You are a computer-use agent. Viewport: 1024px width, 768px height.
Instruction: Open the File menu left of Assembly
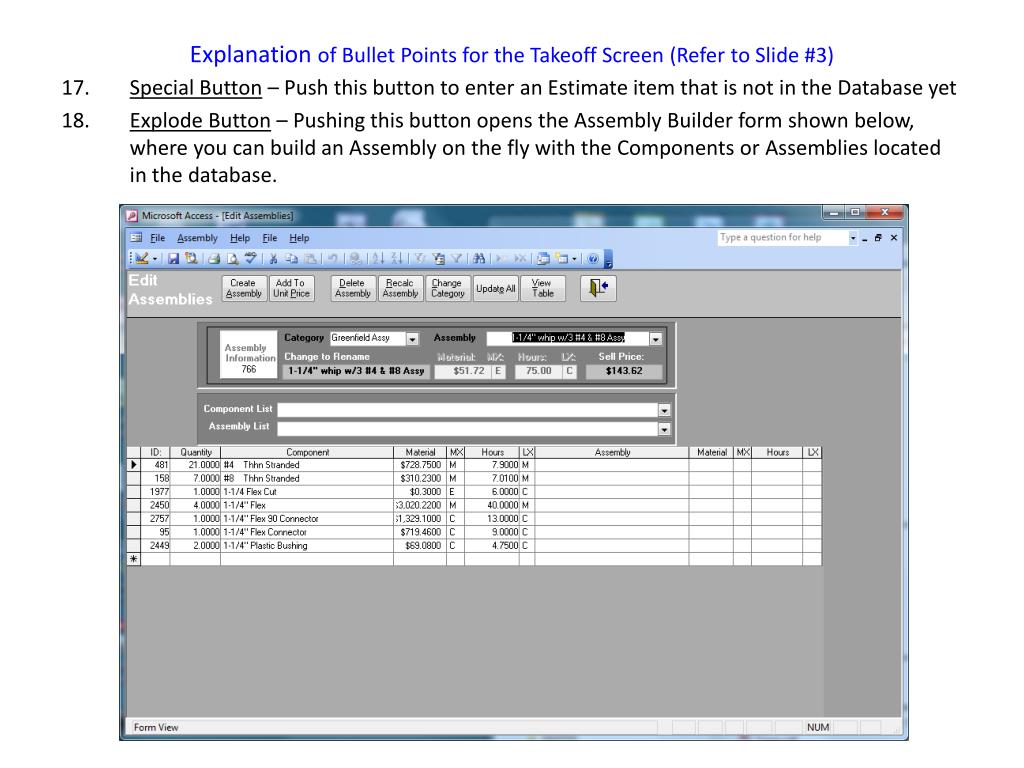click(157, 238)
